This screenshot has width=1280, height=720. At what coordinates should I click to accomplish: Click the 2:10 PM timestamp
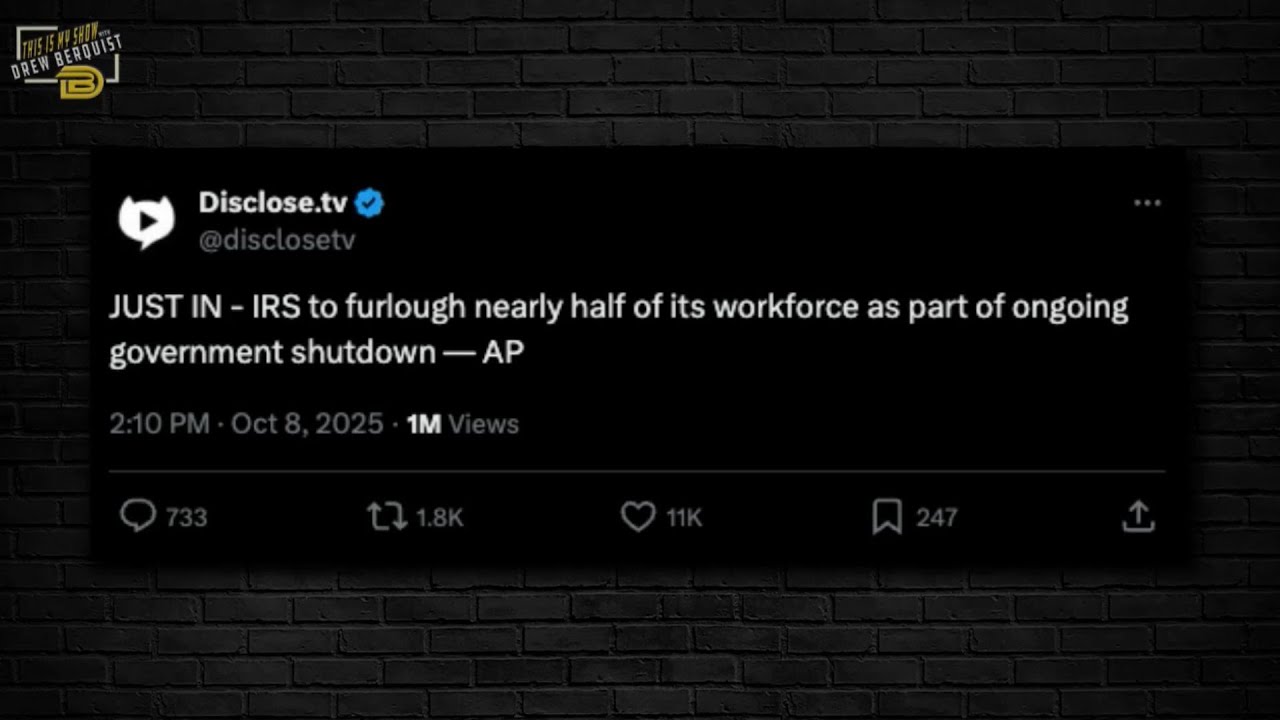[159, 424]
